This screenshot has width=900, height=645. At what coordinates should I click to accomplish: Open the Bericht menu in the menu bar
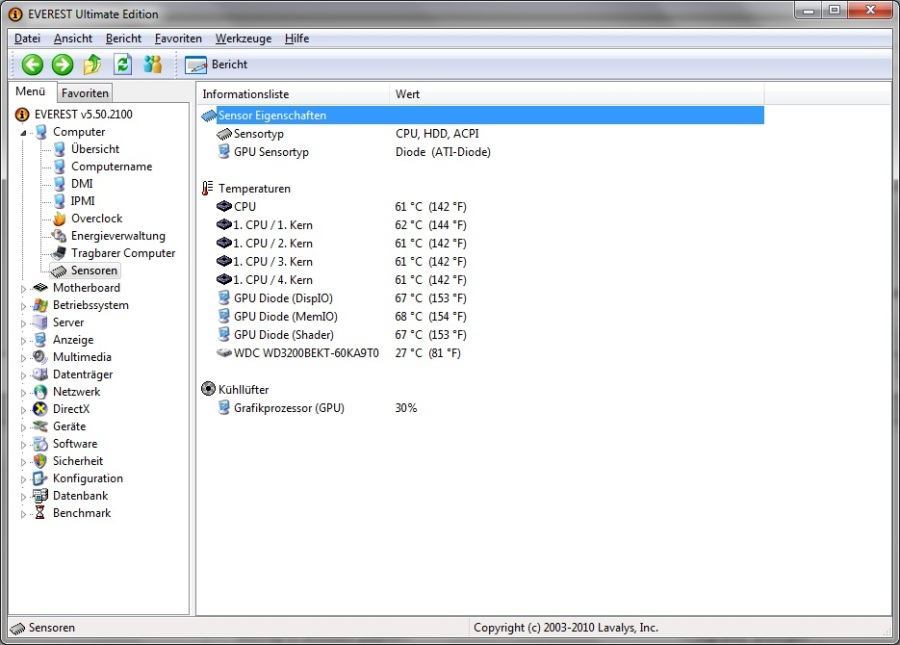pos(123,38)
